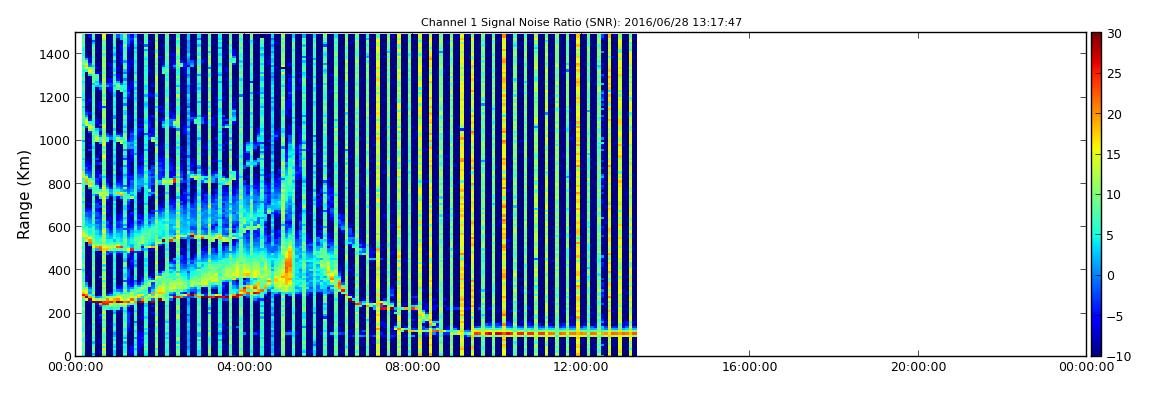Click the 1400 range tick label
Viewport: 1150px width, 407px height.
[55, 54]
